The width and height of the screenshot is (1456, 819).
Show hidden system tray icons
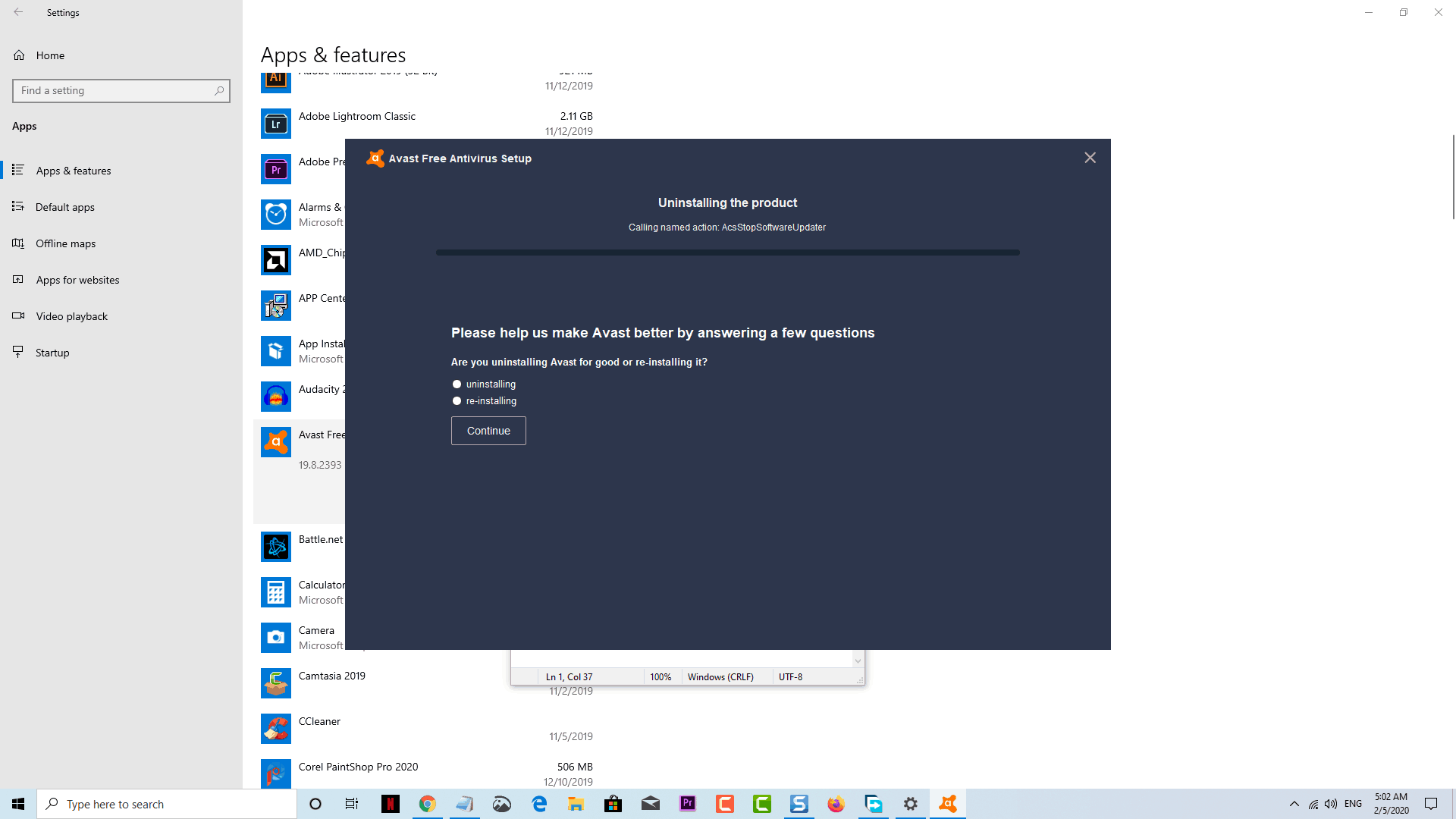[x=1294, y=804]
